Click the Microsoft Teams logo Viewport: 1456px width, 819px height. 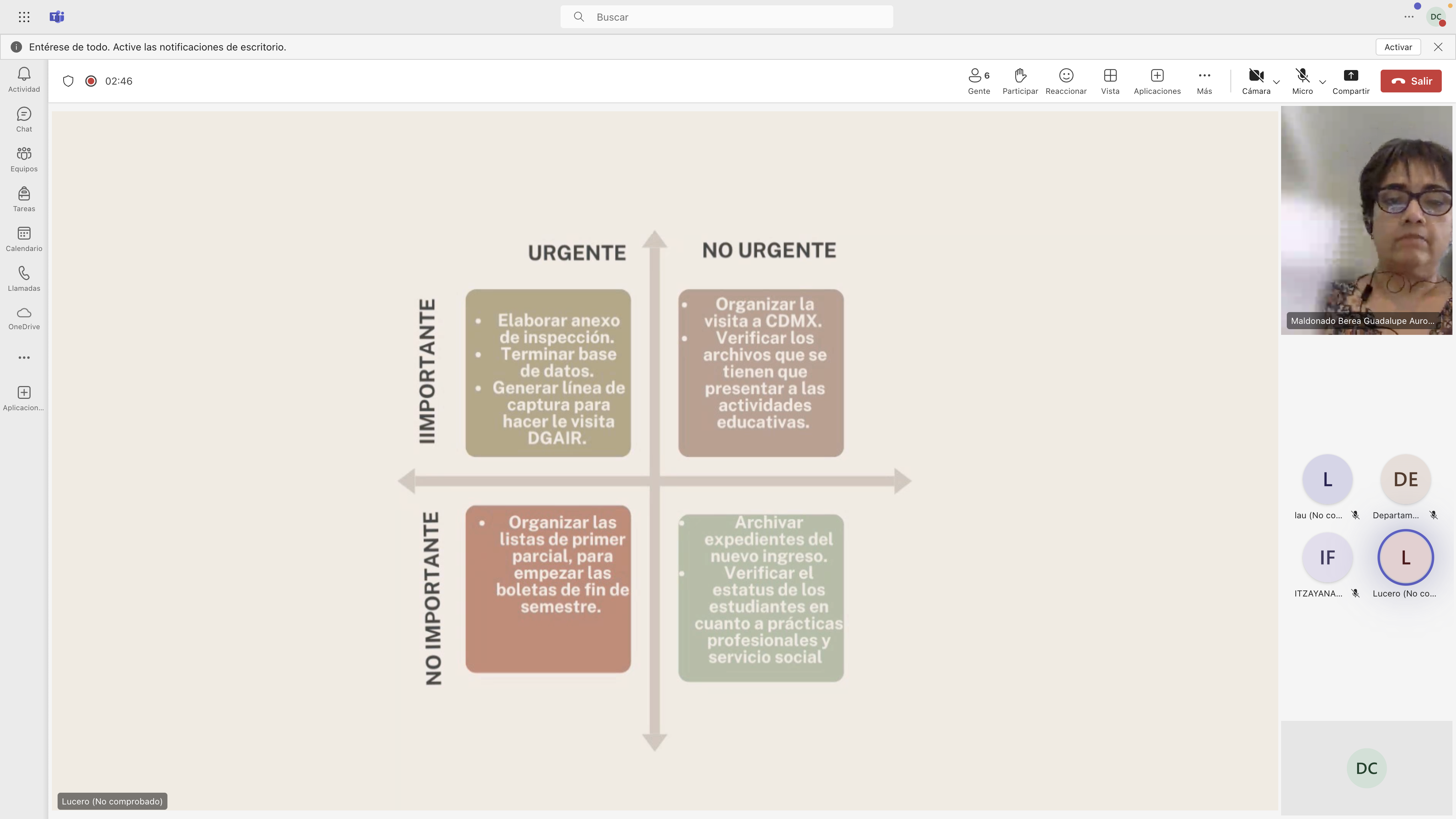pos(57,17)
